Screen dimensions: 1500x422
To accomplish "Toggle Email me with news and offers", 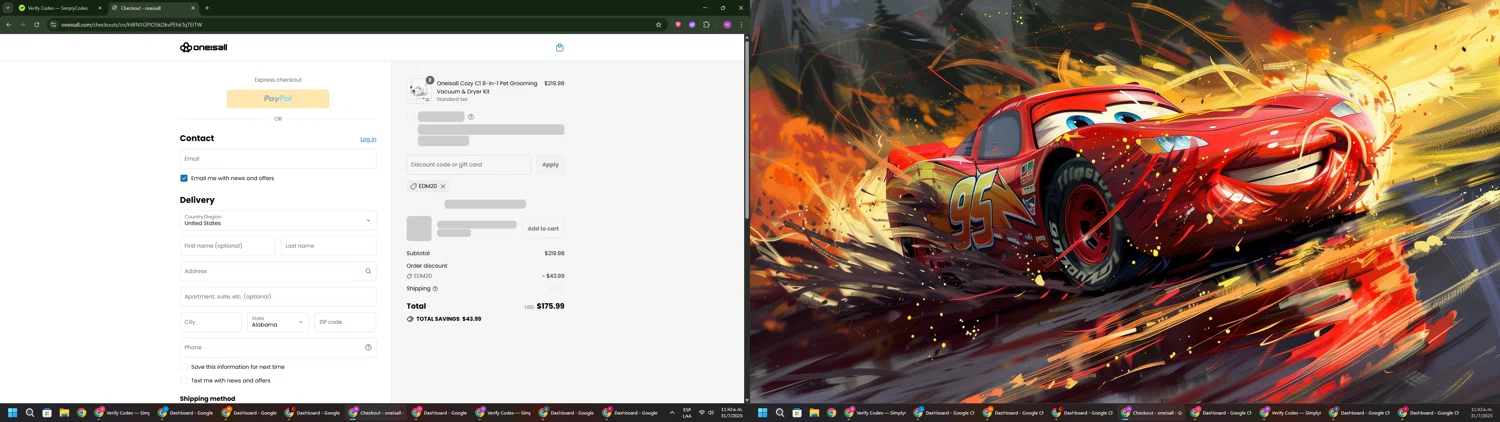I will pyautogui.click(x=184, y=178).
